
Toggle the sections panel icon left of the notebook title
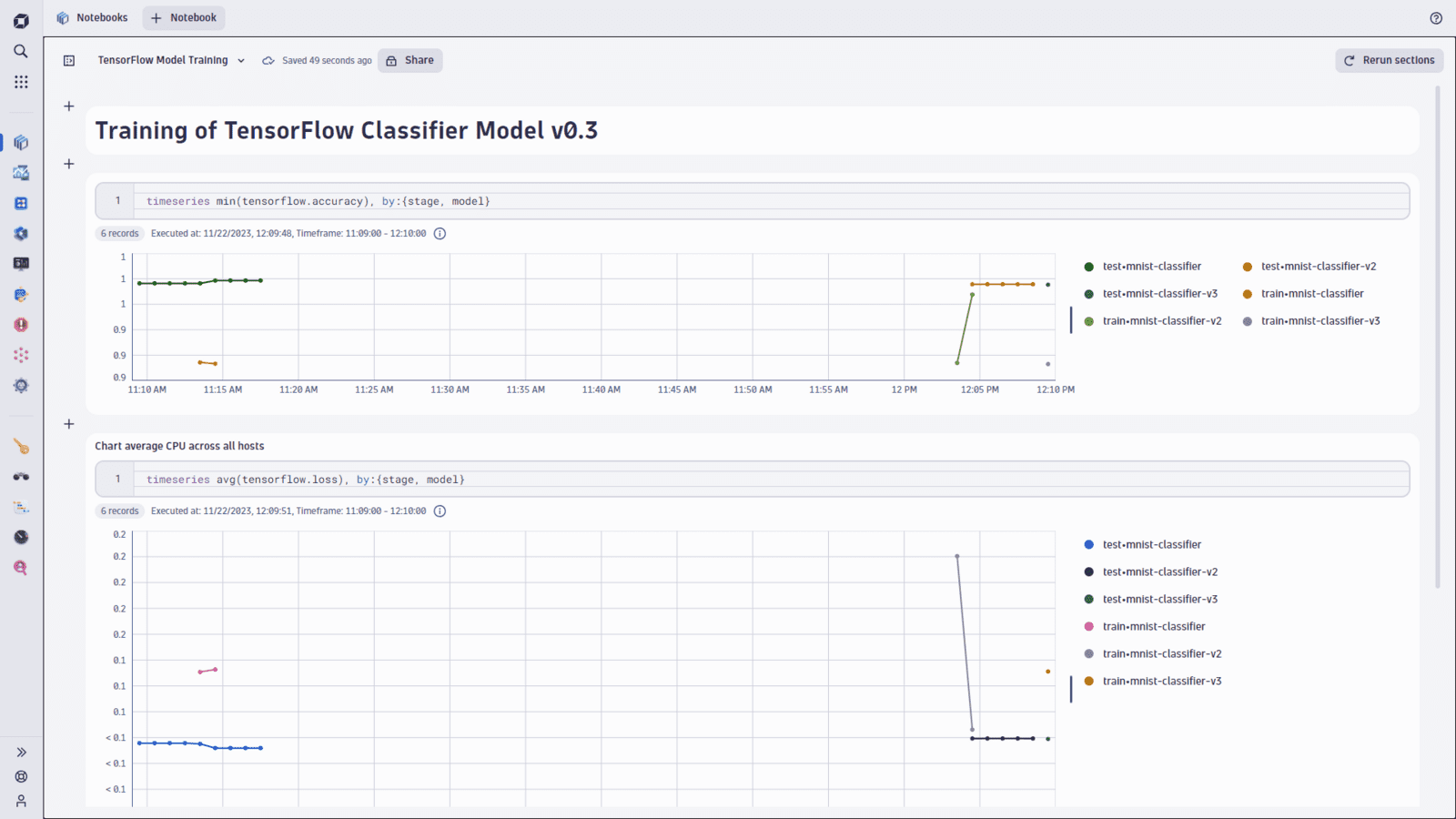click(x=68, y=60)
